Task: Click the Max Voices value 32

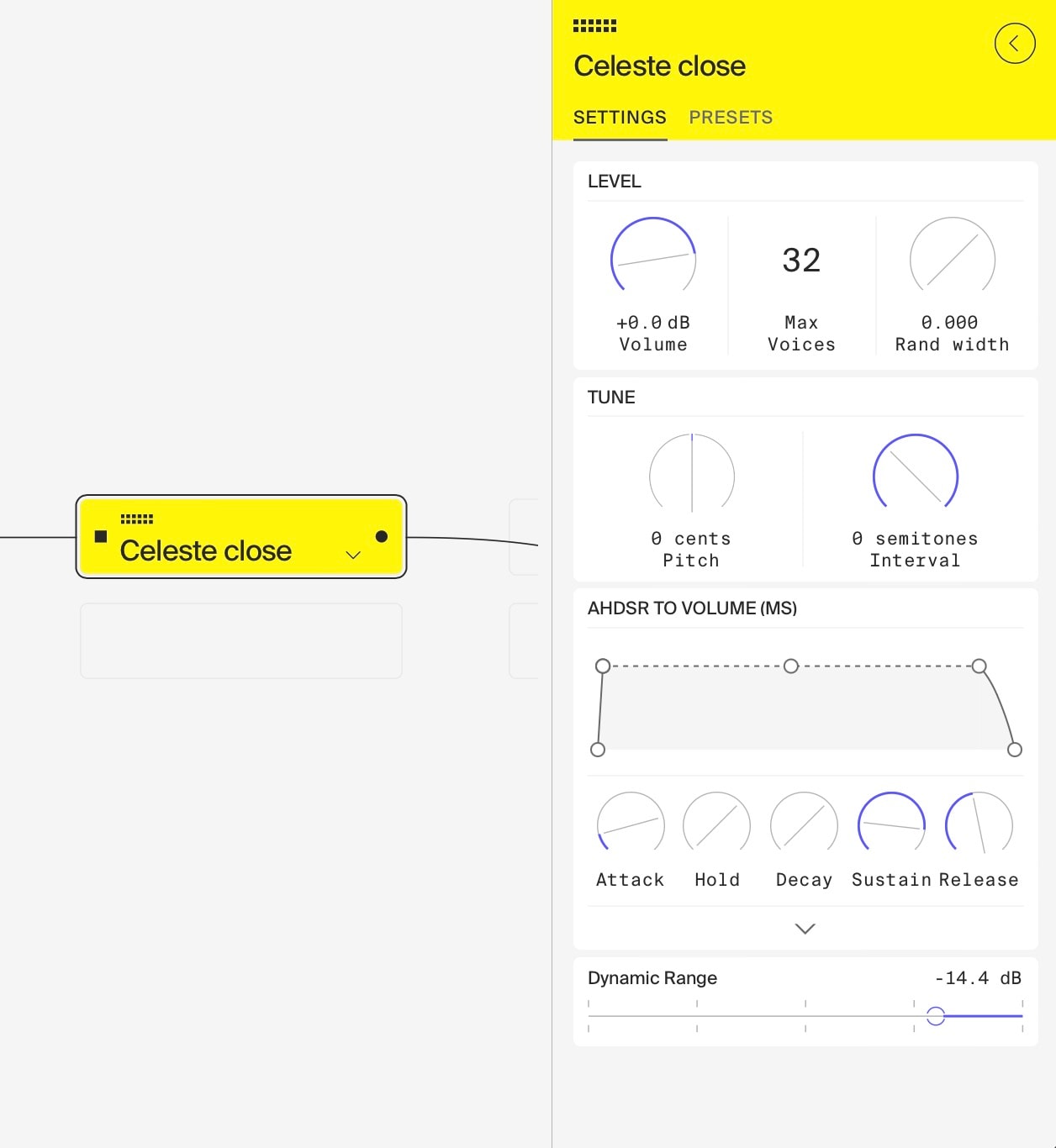Action: click(801, 261)
